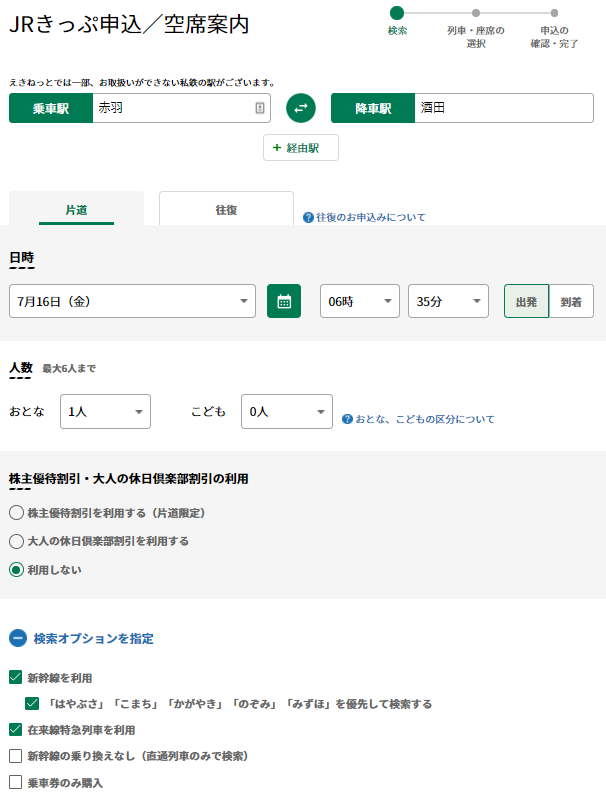Select 利用しない radio option
Image resolution: width=606 pixels, height=811 pixels.
[17, 570]
